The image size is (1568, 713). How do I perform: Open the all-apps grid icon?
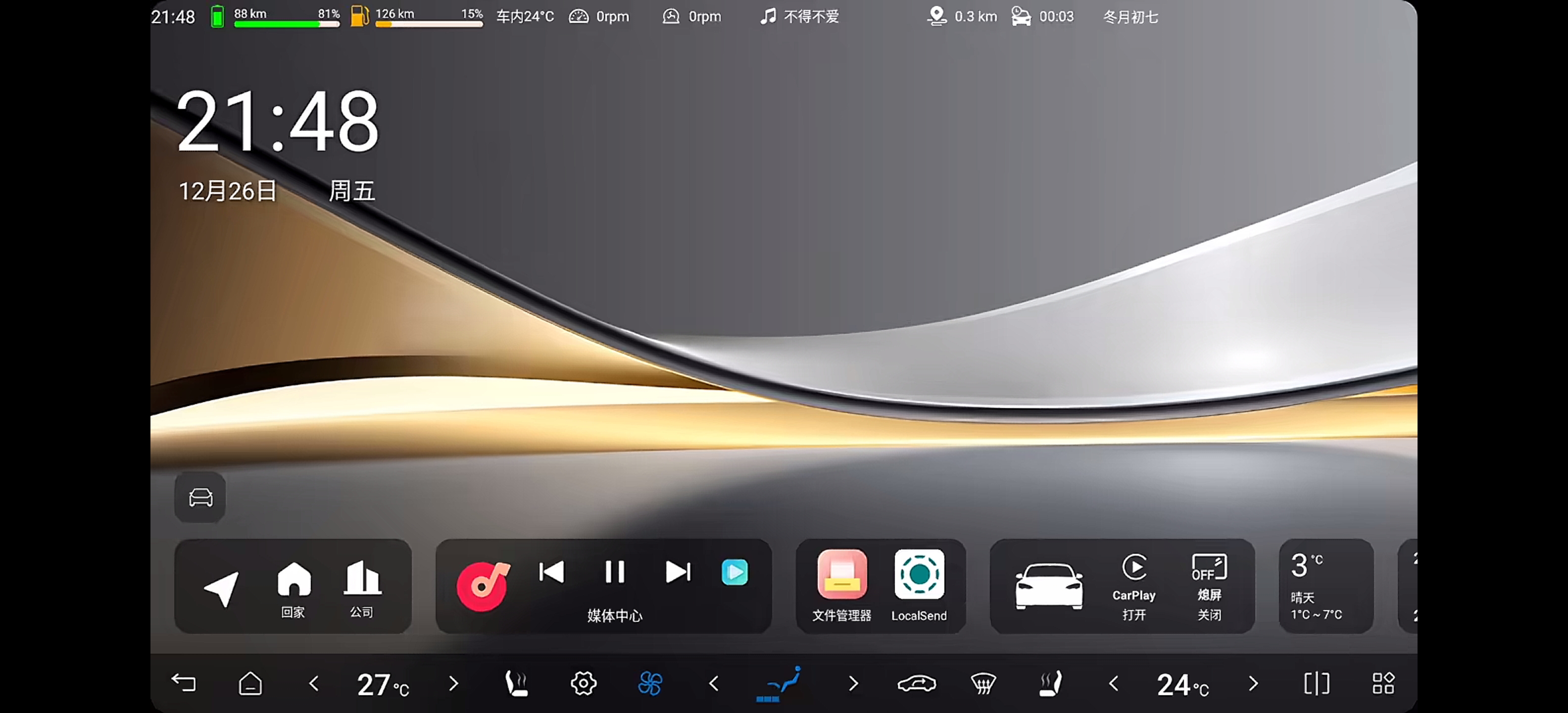pos(1383,683)
